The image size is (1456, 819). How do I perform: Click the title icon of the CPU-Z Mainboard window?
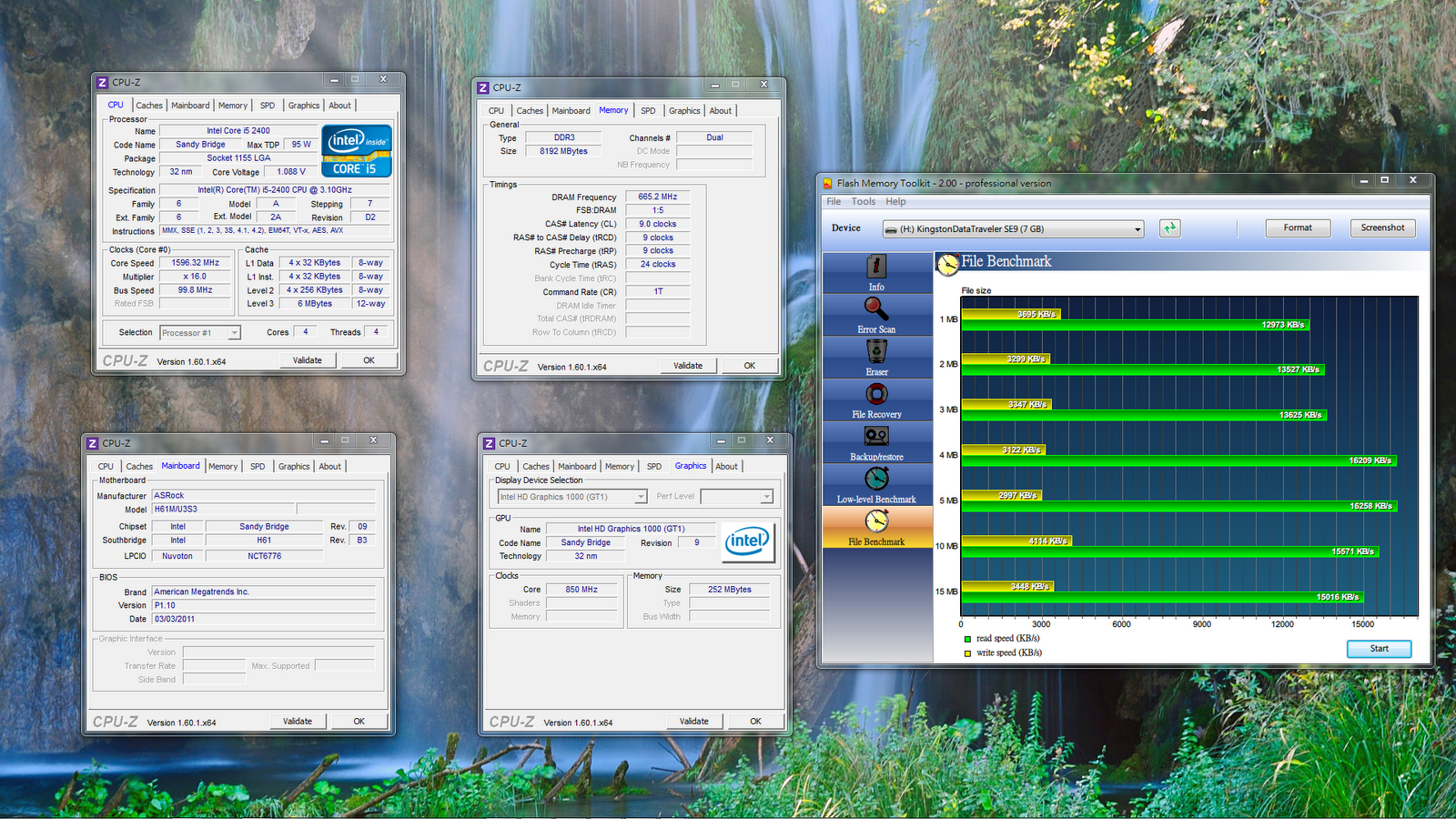[93, 443]
